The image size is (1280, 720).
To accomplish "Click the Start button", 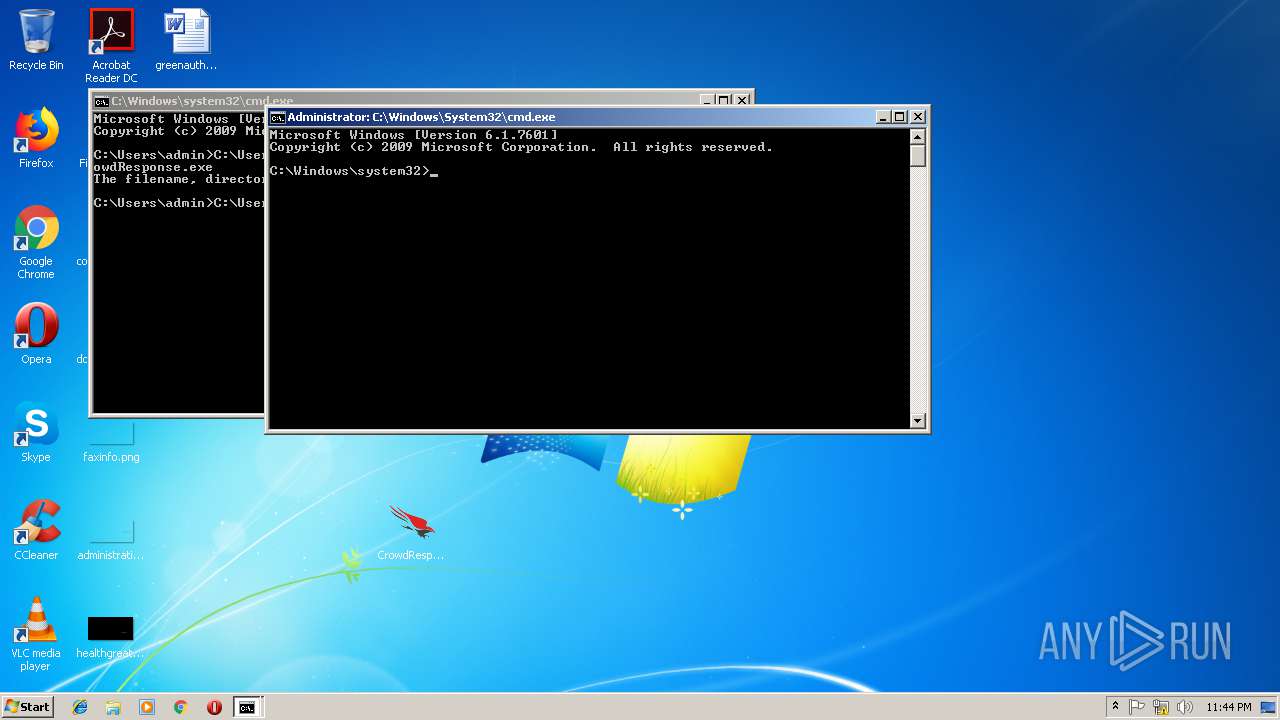I will [x=28, y=706].
